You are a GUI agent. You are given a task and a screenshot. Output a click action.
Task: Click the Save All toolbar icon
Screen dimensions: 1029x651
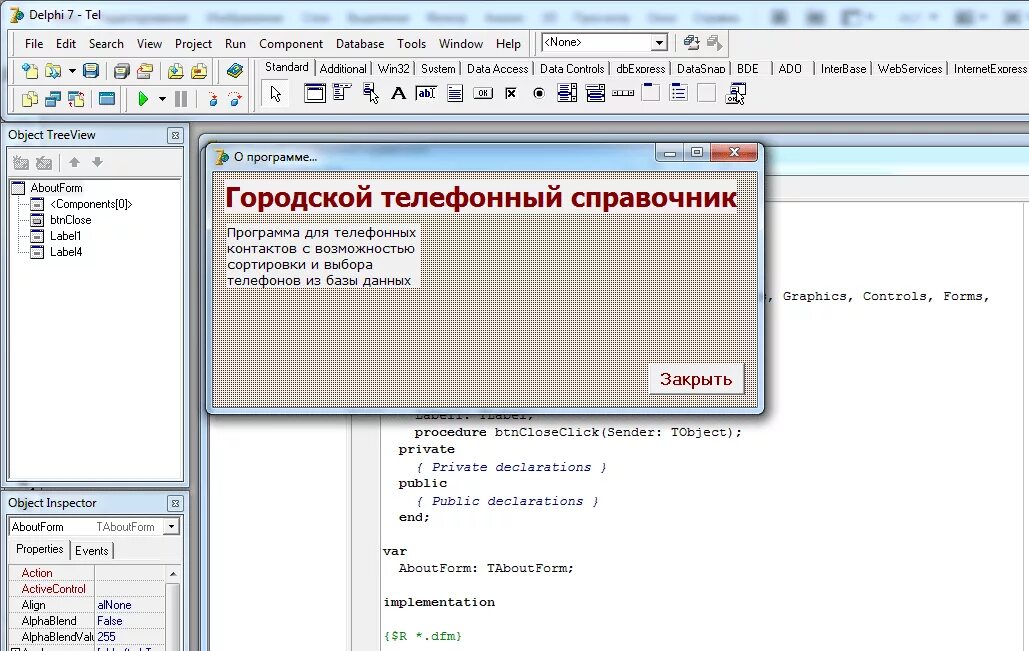coord(121,70)
